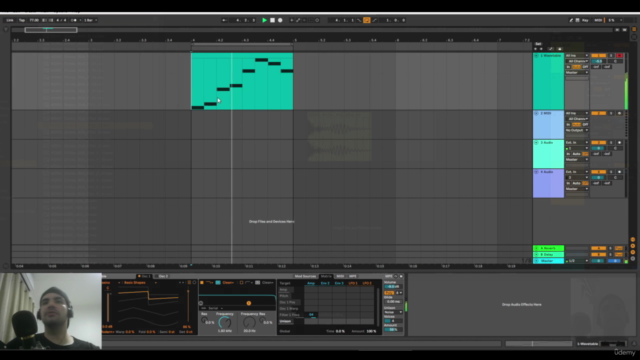Click the 3 Audio track volume slider

point(598,148)
